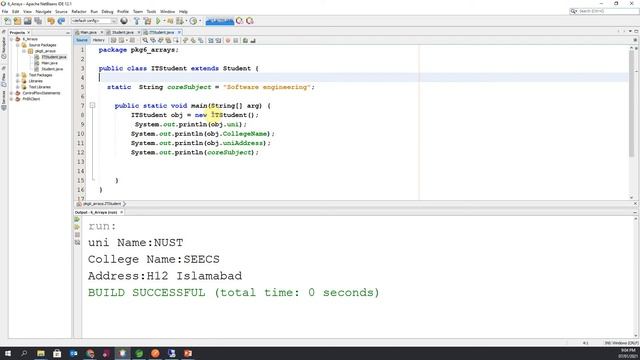Screen dimensions: 640x360
Task: Expand the Test Packages node
Action: (18, 75)
